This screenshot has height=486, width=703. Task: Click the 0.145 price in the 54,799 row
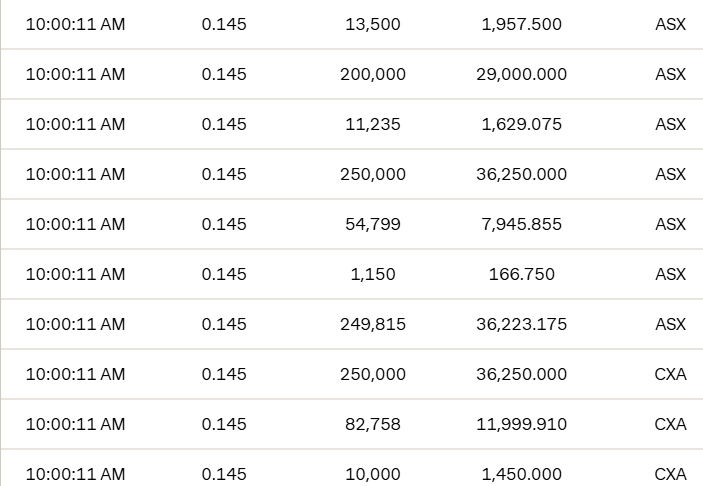pos(223,224)
